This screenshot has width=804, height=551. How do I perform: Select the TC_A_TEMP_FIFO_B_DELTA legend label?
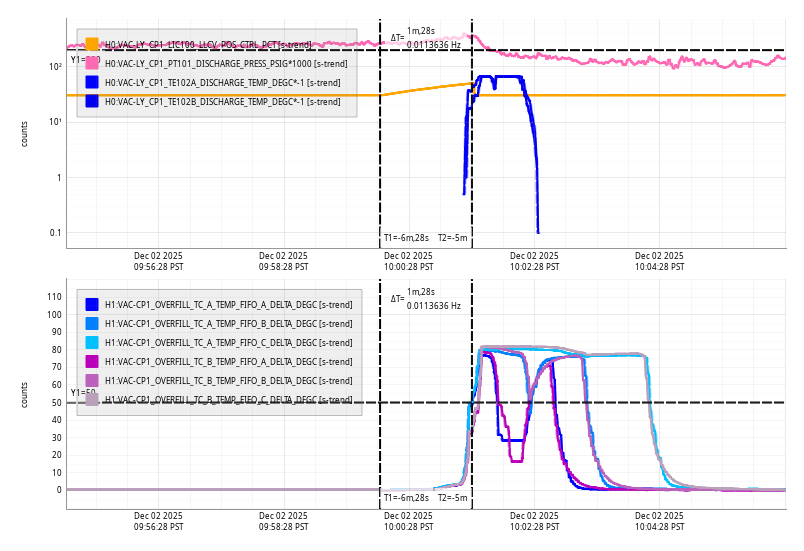[228, 323]
